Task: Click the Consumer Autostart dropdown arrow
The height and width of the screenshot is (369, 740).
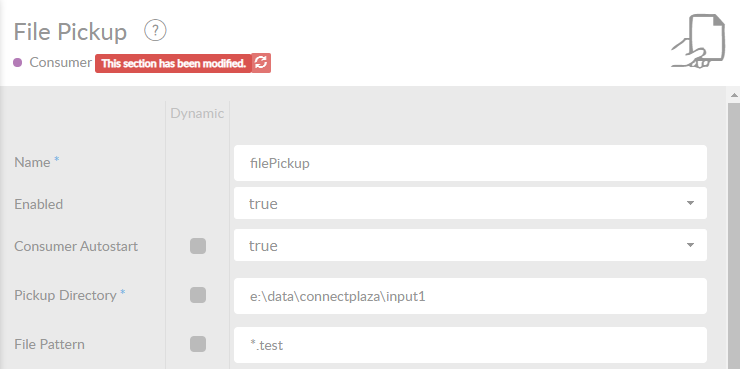Action: (690, 245)
